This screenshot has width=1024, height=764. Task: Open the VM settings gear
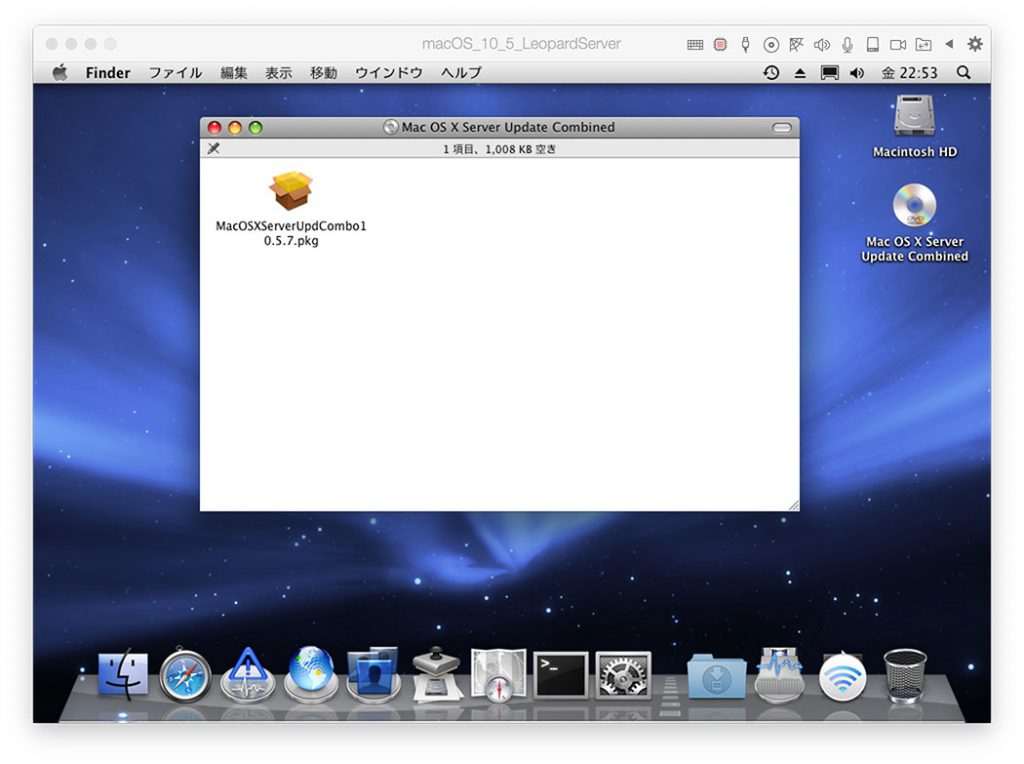(975, 44)
